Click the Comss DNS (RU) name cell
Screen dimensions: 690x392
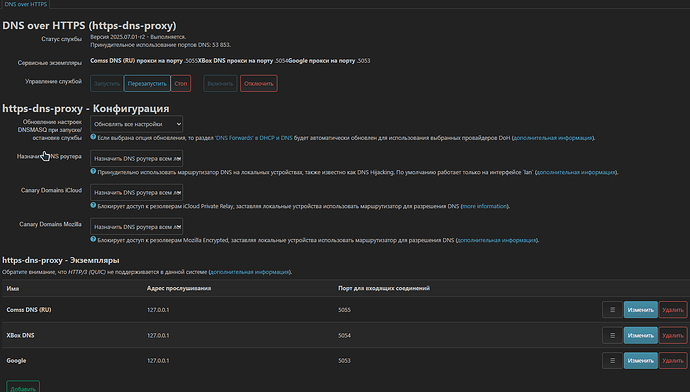pos(29,310)
